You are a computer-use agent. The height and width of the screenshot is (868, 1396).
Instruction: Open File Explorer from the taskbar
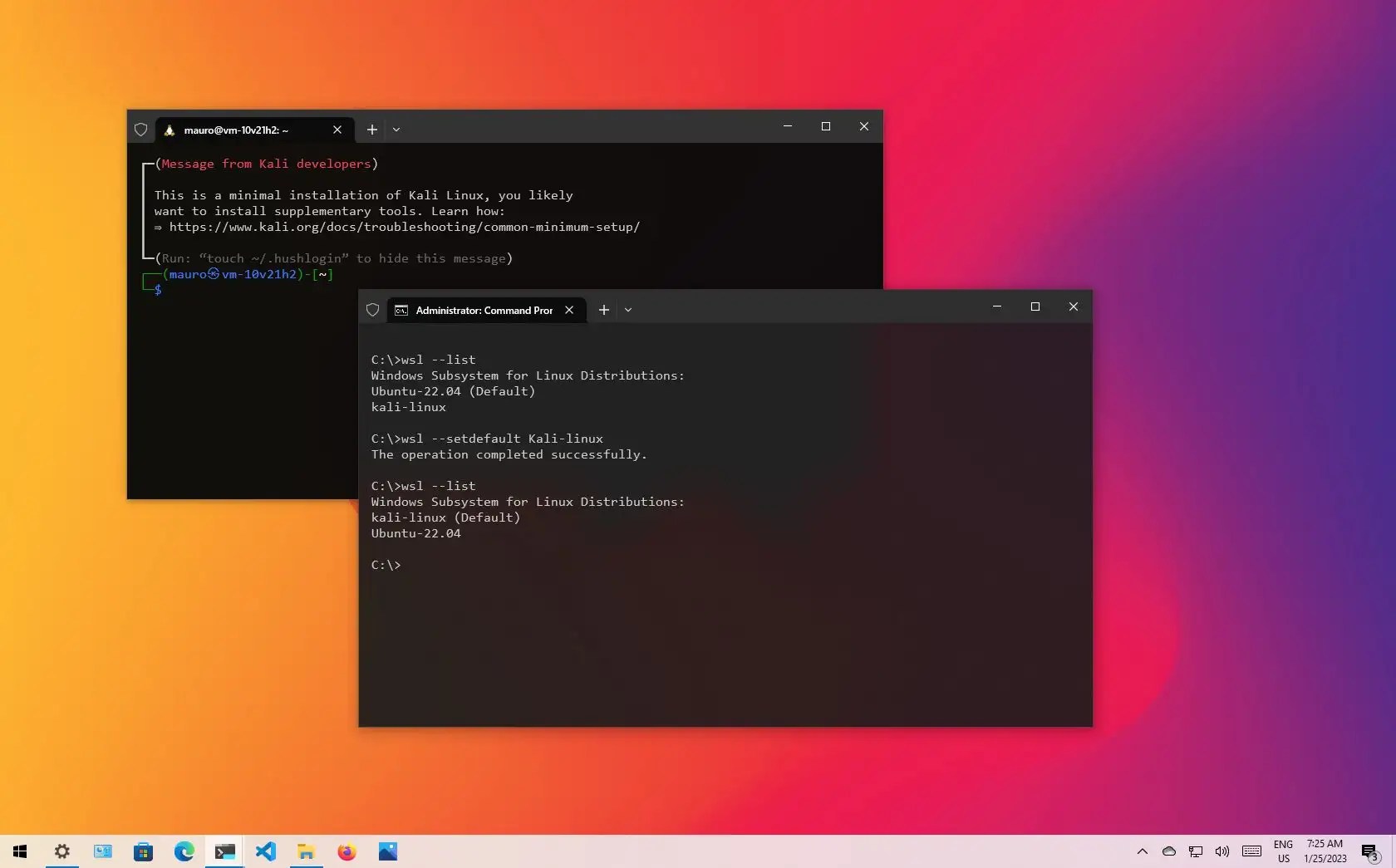click(x=306, y=852)
